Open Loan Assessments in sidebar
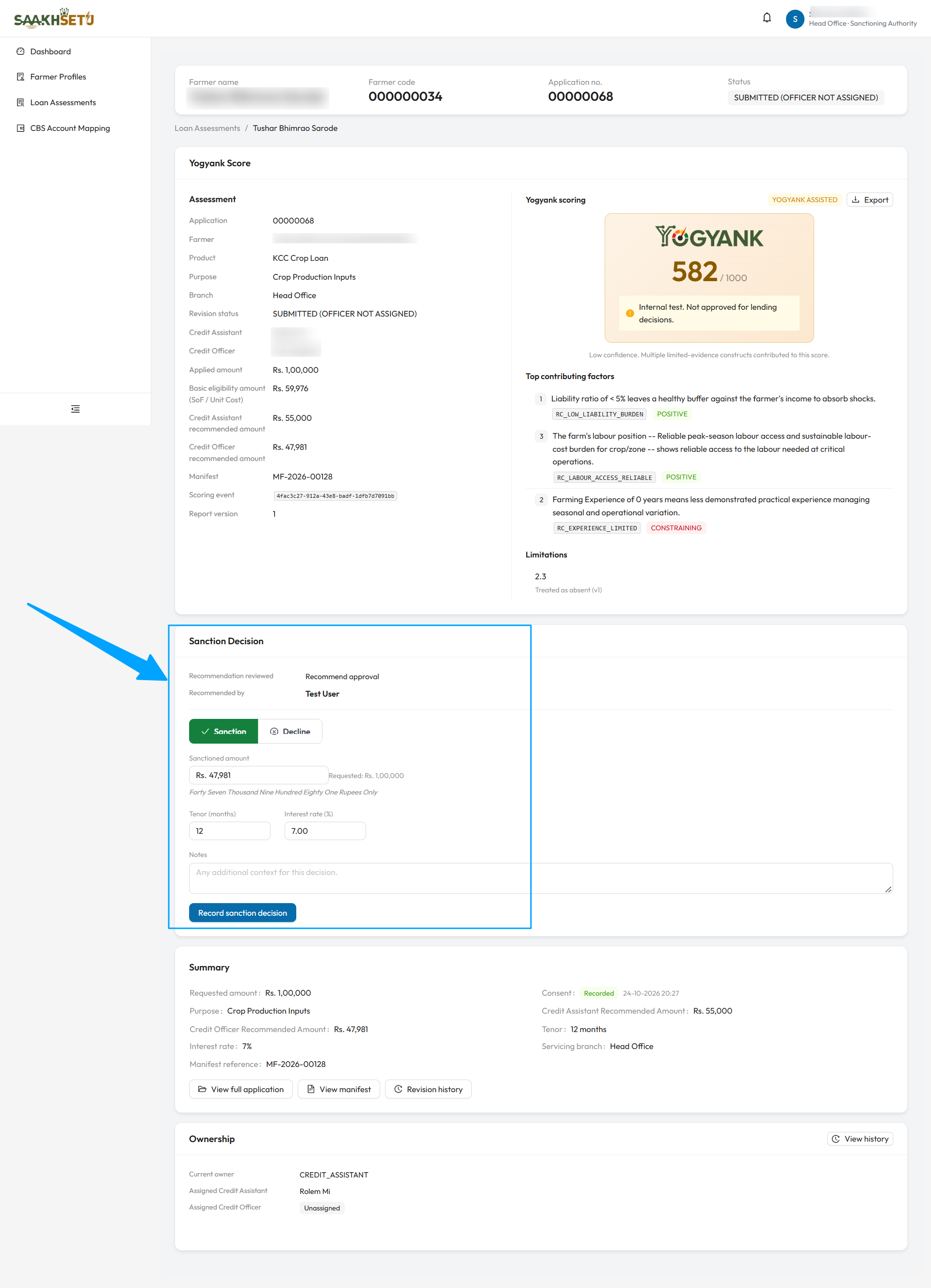Viewport: 931px width, 1288px height. (63, 103)
